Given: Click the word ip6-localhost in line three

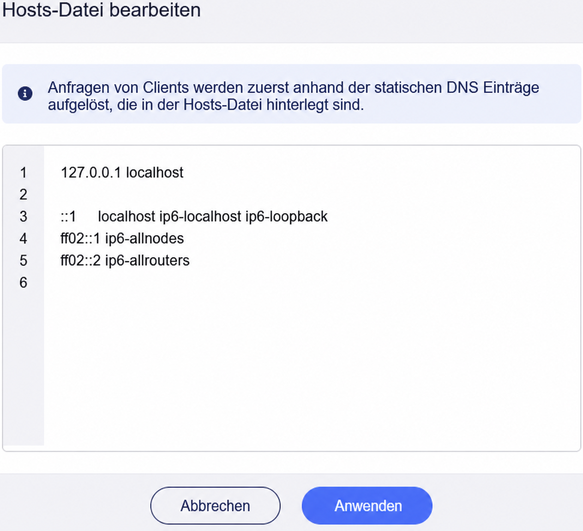Looking at the screenshot, I should point(200,216).
